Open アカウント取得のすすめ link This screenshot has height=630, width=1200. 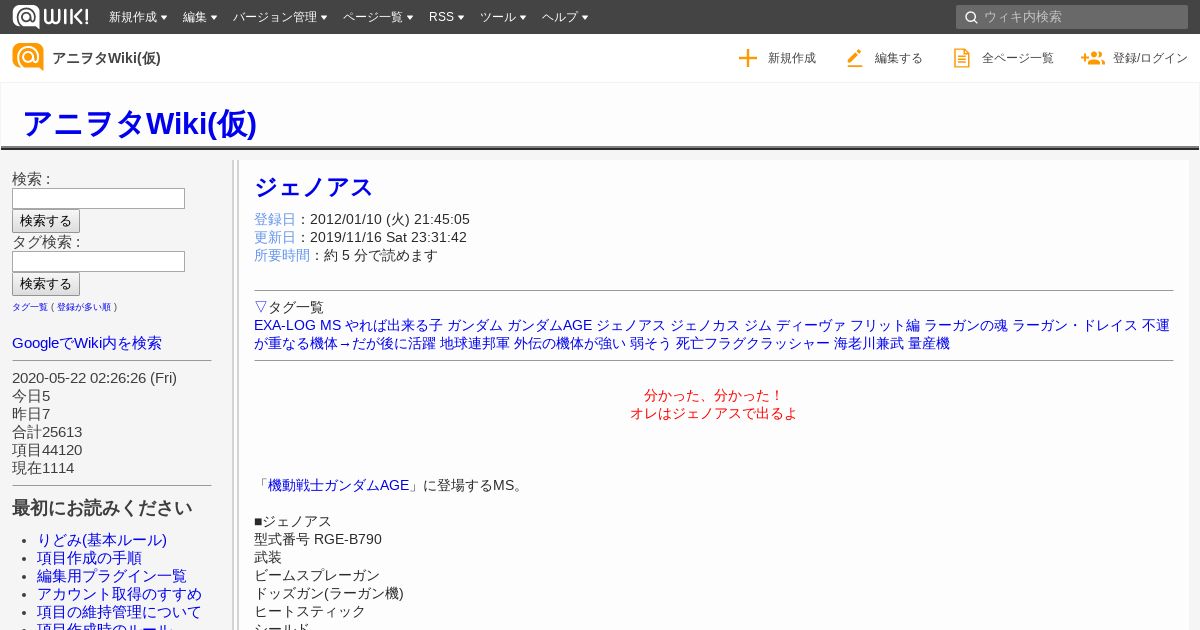click(x=119, y=594)
